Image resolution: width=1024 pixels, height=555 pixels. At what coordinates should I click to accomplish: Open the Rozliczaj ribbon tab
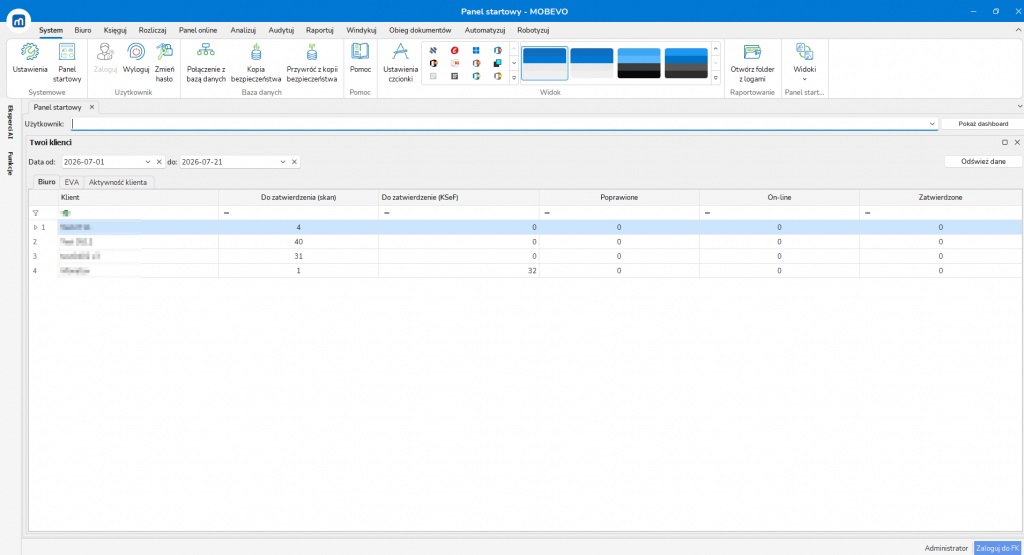(x=152, y=30)
